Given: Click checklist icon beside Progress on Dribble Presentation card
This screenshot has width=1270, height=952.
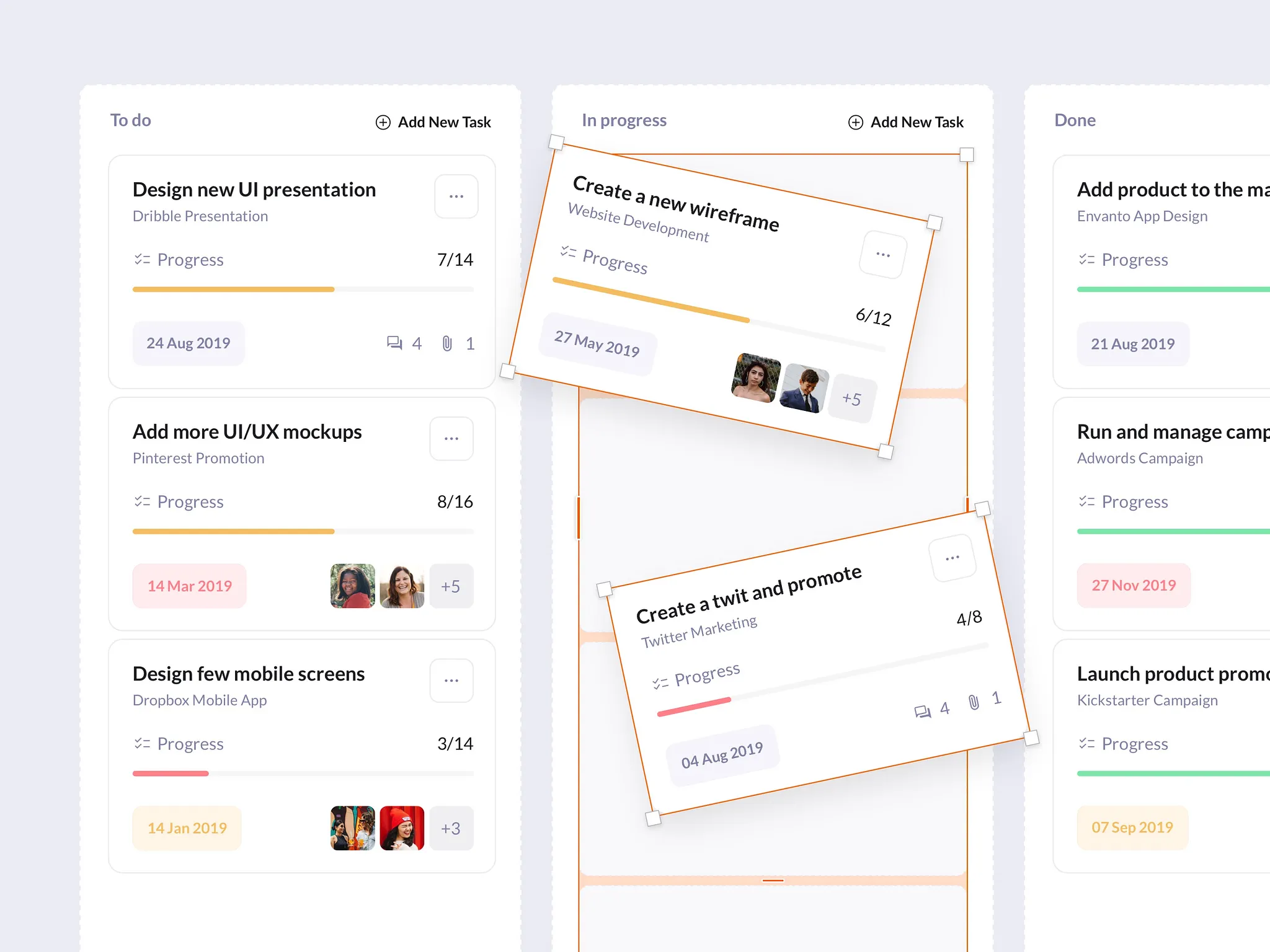Looking at the screenshot, I should 142,259.
